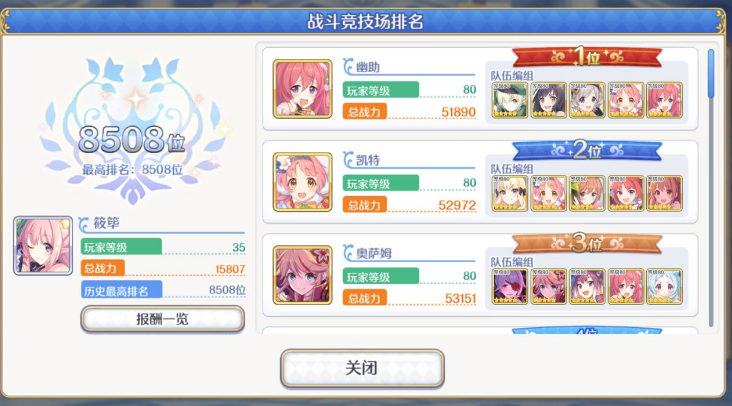This screenshot has width=732, height=406.
Task: Tap 凯特 player avatar in rank 2
Action: coord(303,182)
